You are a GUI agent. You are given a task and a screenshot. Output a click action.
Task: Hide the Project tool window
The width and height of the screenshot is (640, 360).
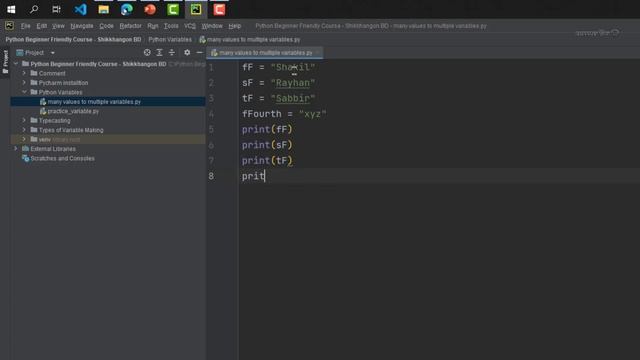[x=199, y=52]
